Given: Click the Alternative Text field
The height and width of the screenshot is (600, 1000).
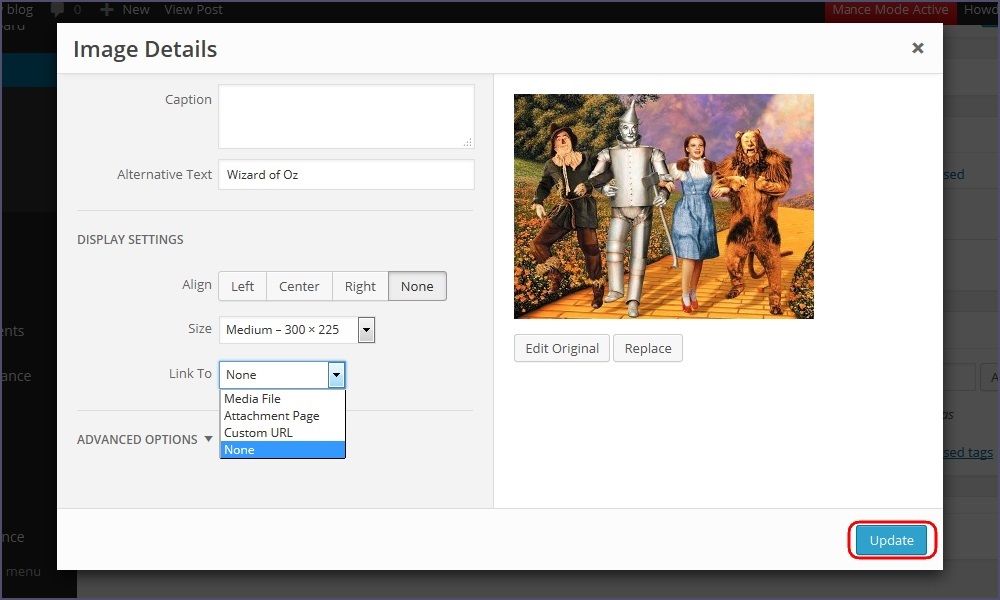Looking at the screenshot, I should pyautogui.click(x=345, y=174).
